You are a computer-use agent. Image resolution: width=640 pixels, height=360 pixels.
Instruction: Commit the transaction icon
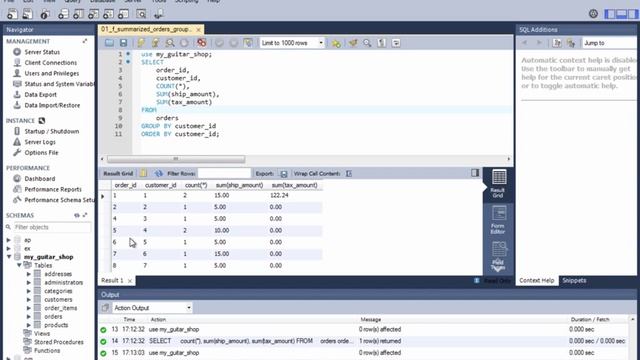[219, 43]
